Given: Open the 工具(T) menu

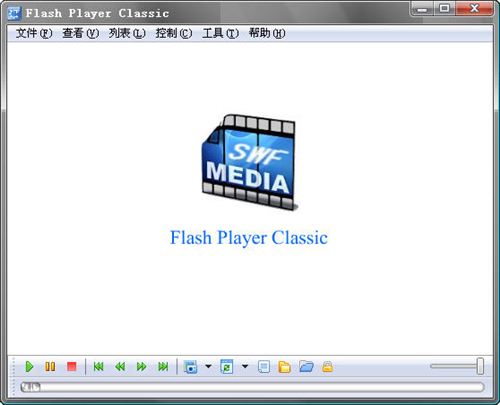Looking at the screenshot, I should [220, 33].
